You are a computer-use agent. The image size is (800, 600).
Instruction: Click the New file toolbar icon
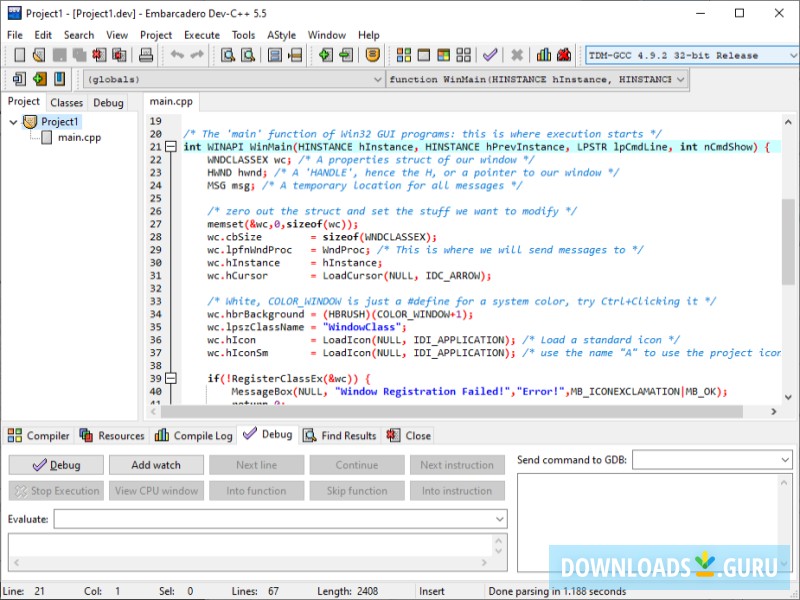pyautogui.click(x=18, y=55)
